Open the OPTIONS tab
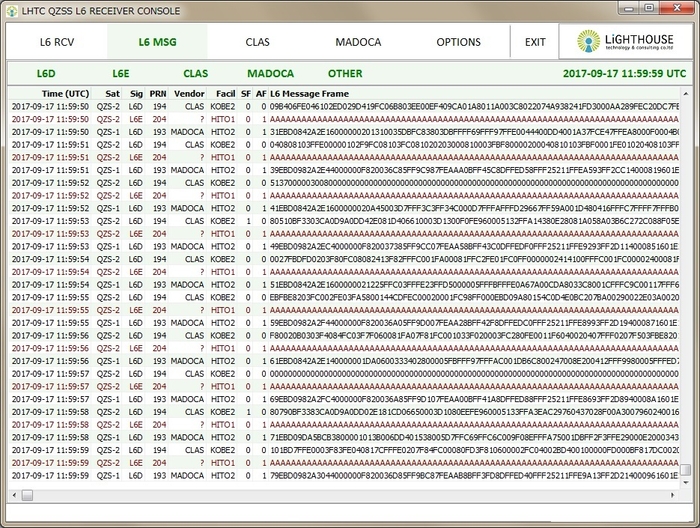Image resolution: width=700 pixels, height=528 pixels. coord(458,42)
